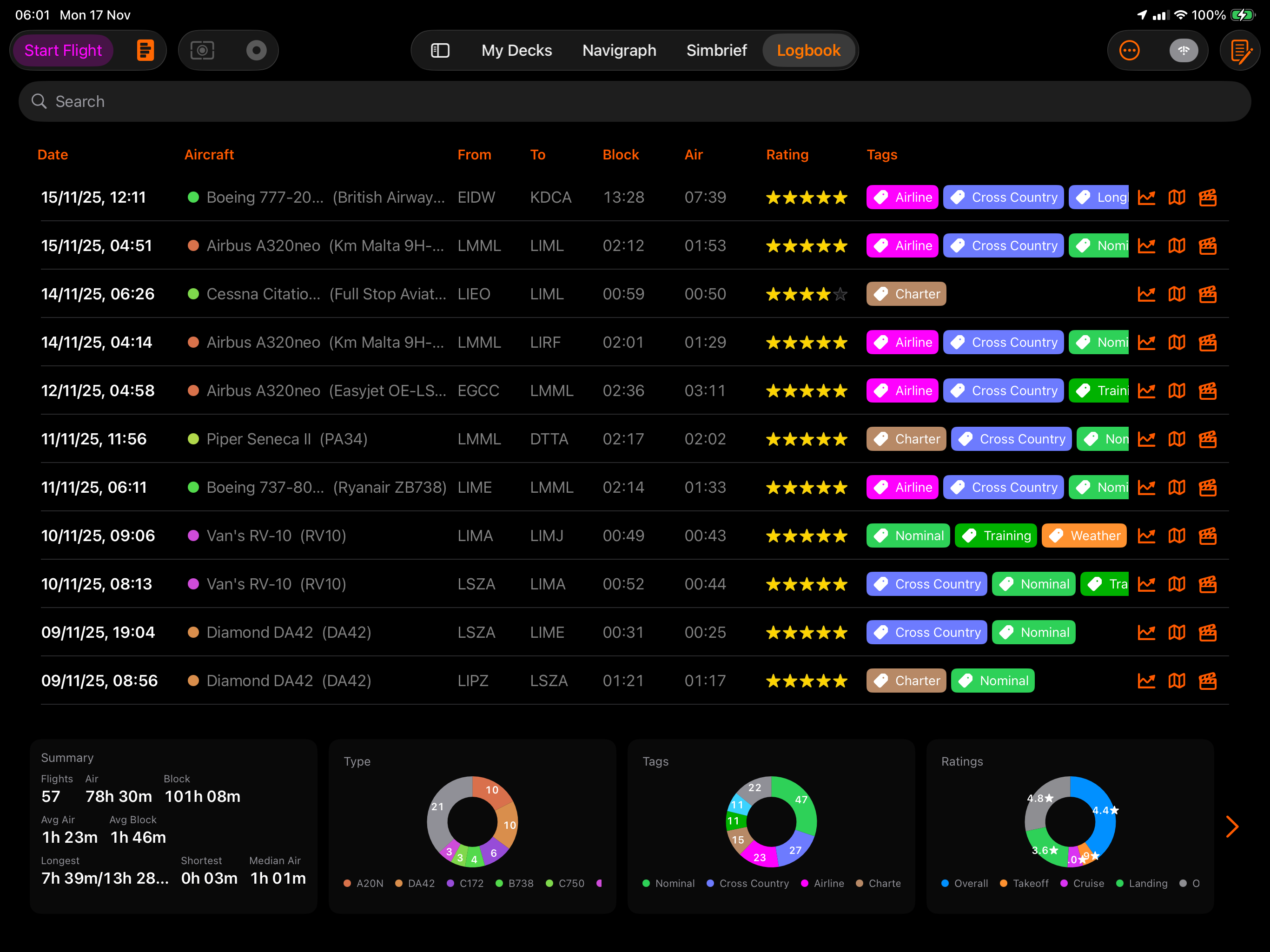Focus the Search field
This screenshot has width=1270, height=952.
coord(635,101)
